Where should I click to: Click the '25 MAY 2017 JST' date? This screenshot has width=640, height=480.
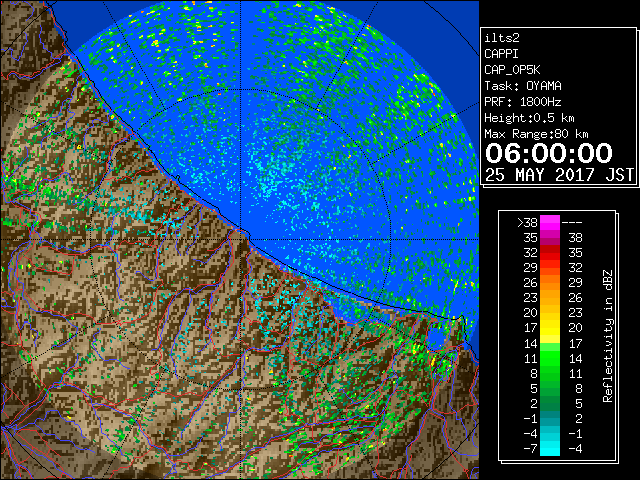(559, 175)
